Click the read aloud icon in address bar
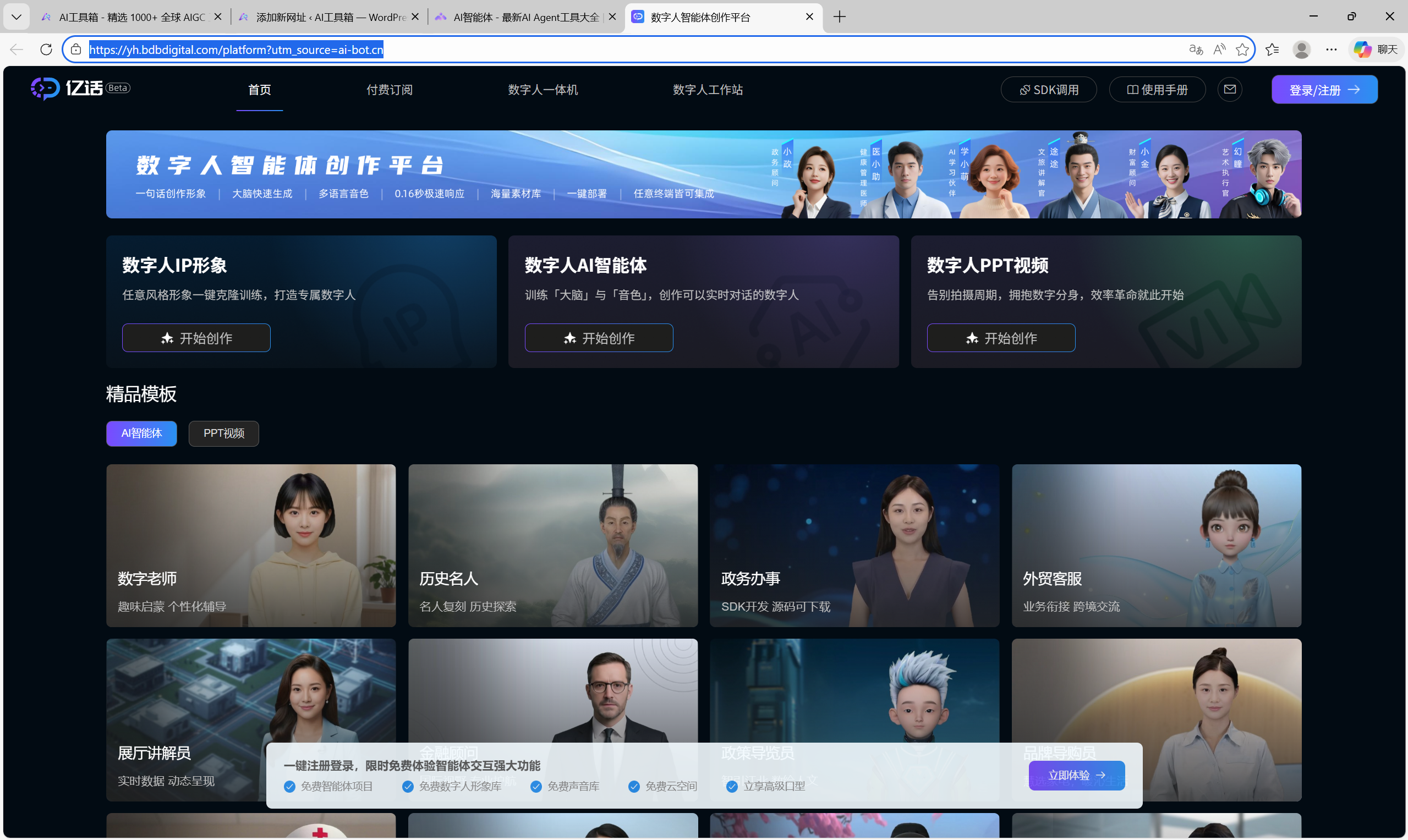The image size is (1408, 840). [x=1219, y=50]
